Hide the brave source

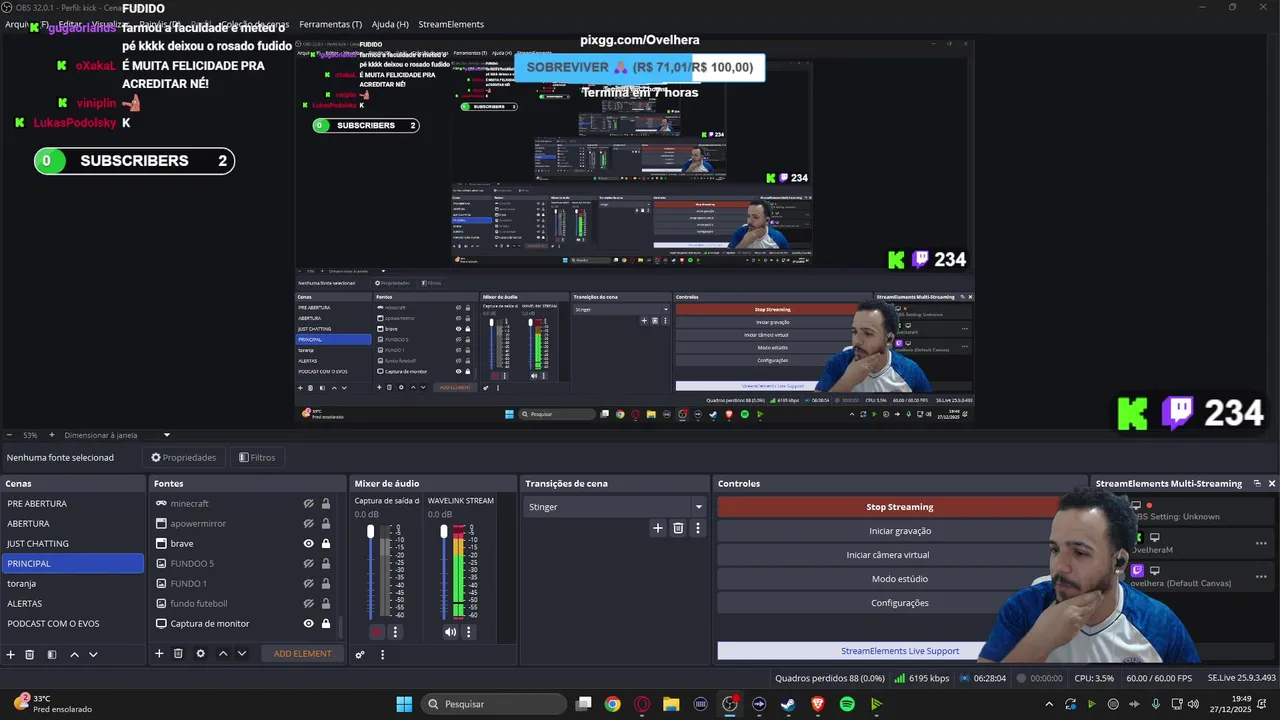tap(309, 543)
